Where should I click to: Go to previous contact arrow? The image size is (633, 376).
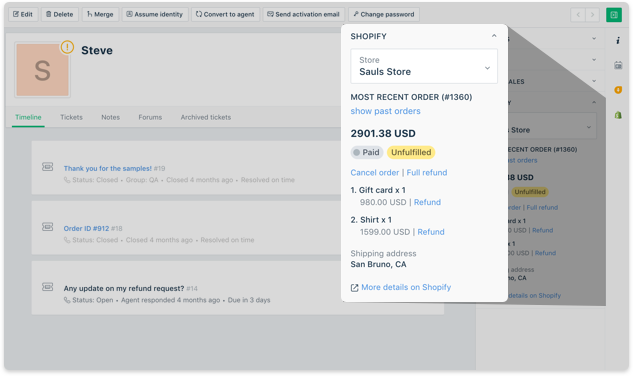578,15
